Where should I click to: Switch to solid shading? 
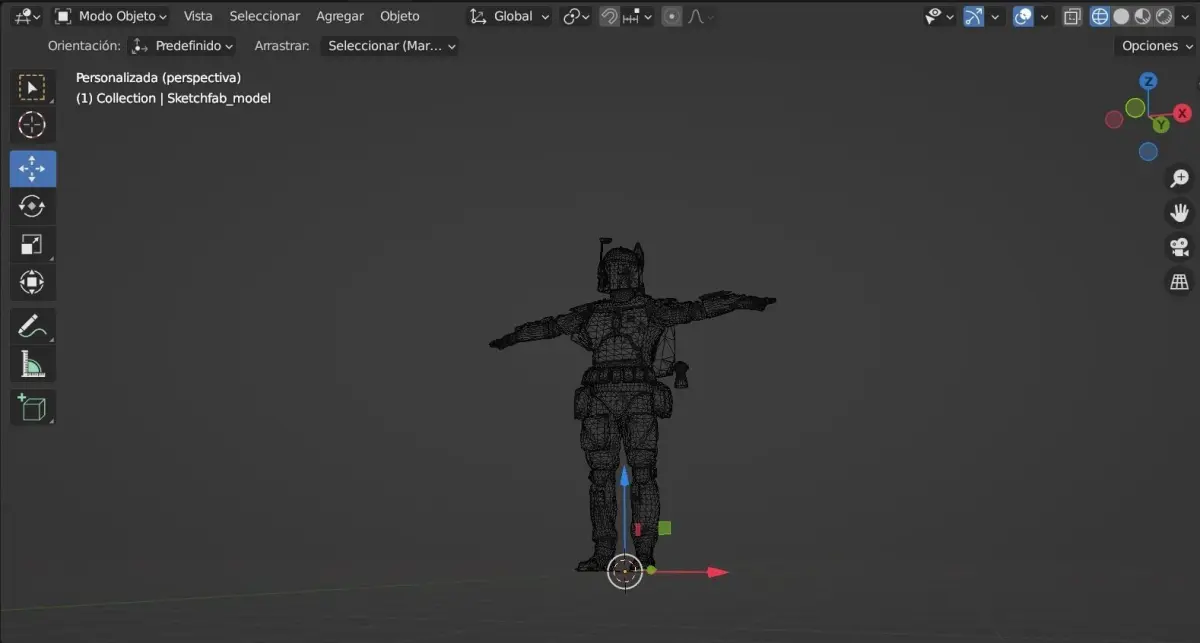(1121, 16)
